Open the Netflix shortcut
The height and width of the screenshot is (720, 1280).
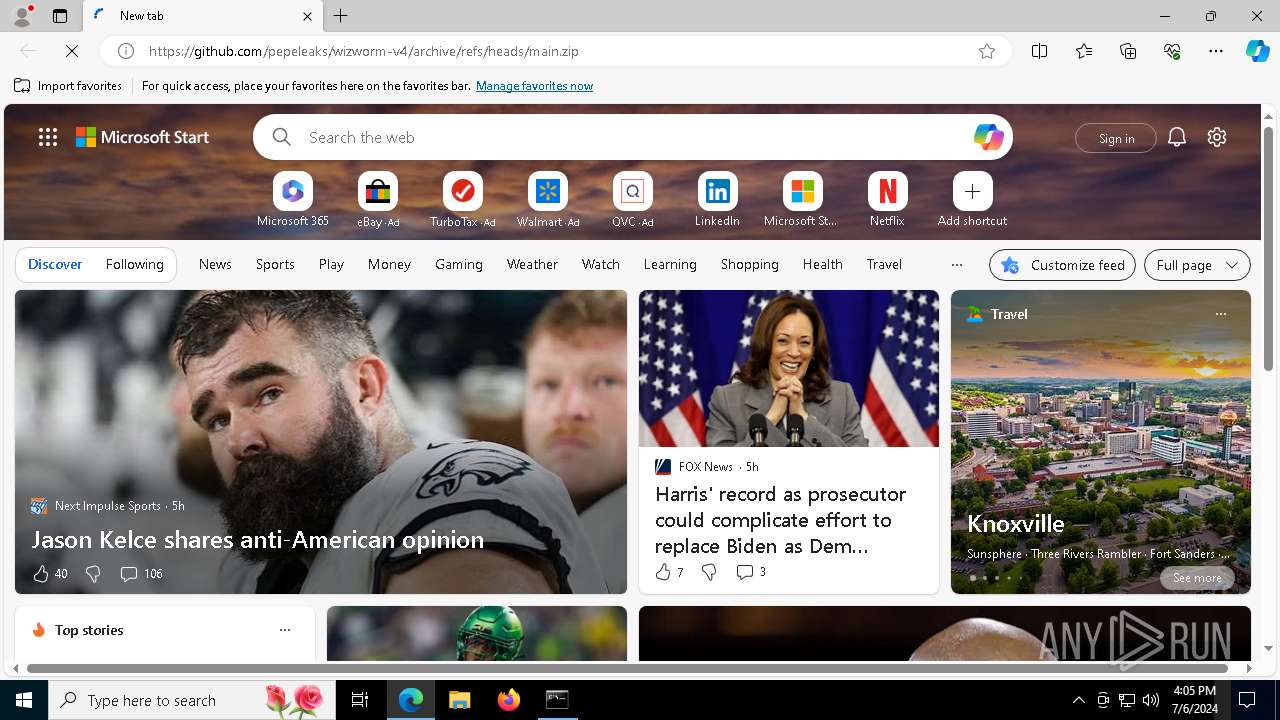887,200
